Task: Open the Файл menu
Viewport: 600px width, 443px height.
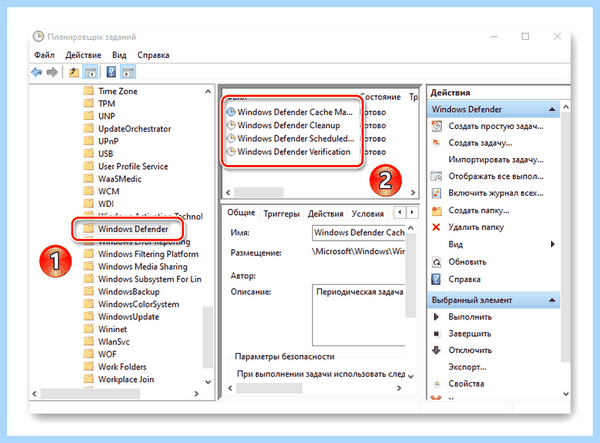Action: pyautogui.click(x=44, y=55)
